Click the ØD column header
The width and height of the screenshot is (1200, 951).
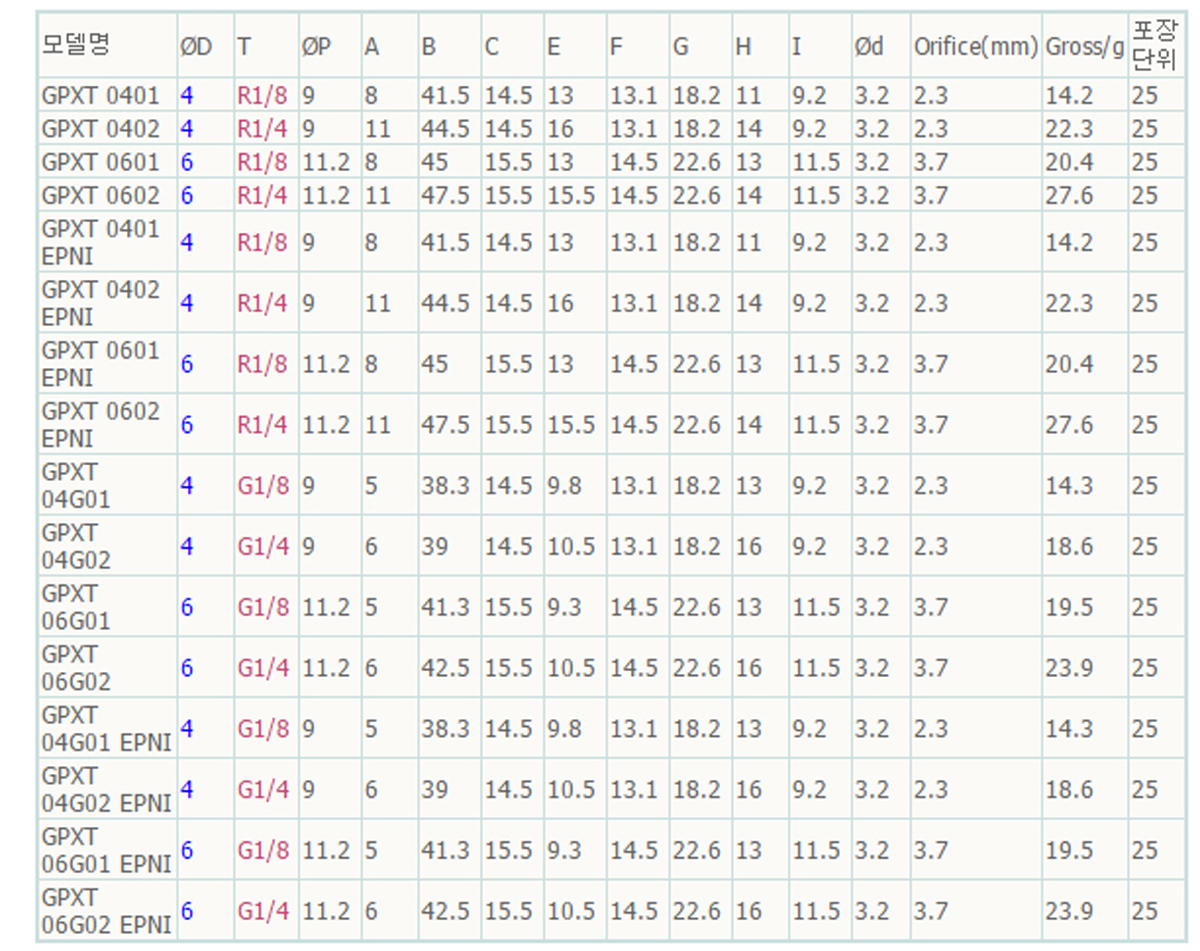tap(196, 46)
